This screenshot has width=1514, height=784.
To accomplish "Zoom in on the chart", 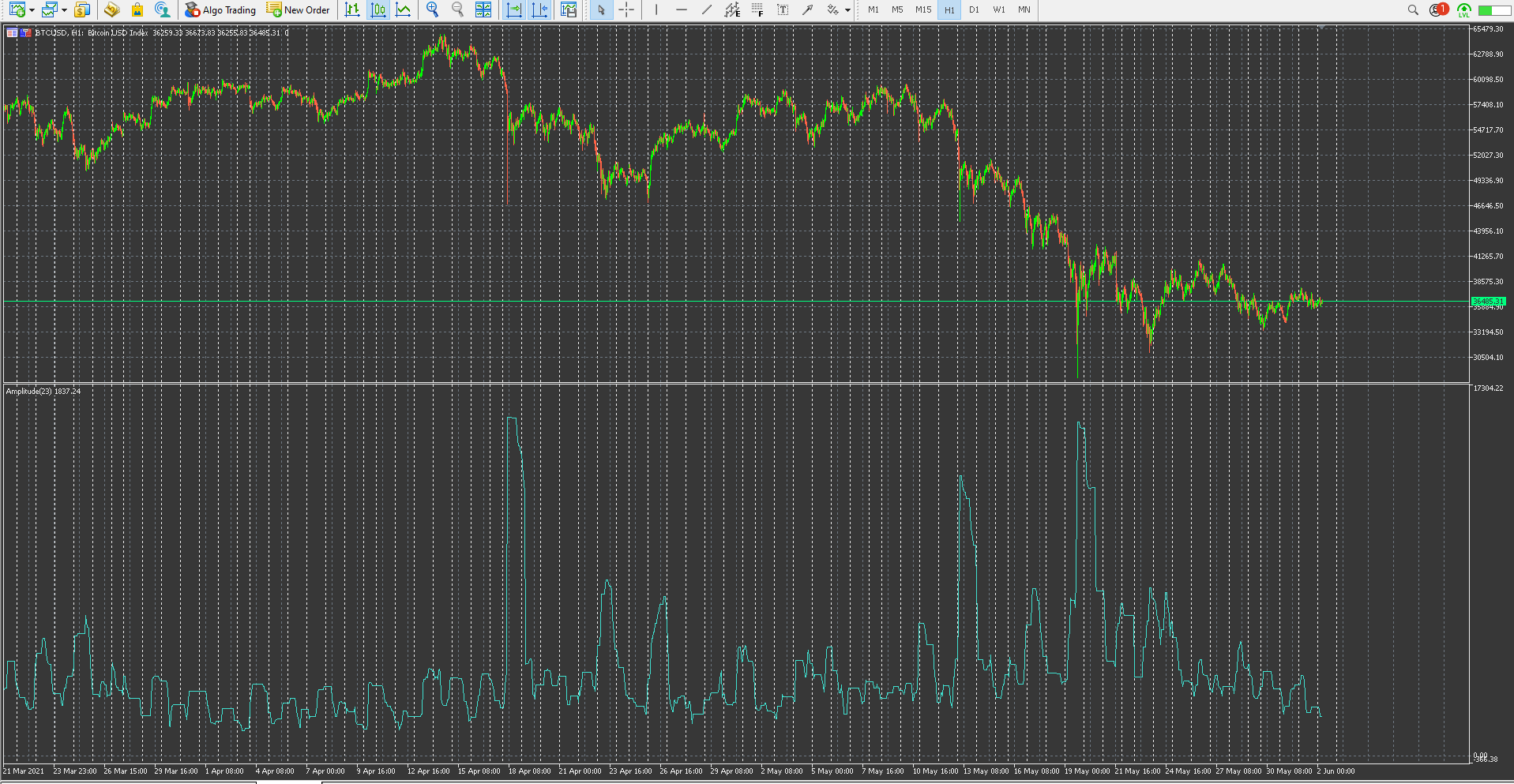I will point(431,9).
